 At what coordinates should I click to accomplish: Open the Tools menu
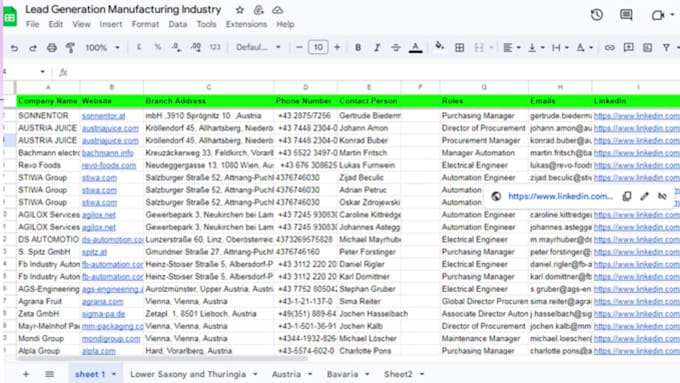click(206, 24)
